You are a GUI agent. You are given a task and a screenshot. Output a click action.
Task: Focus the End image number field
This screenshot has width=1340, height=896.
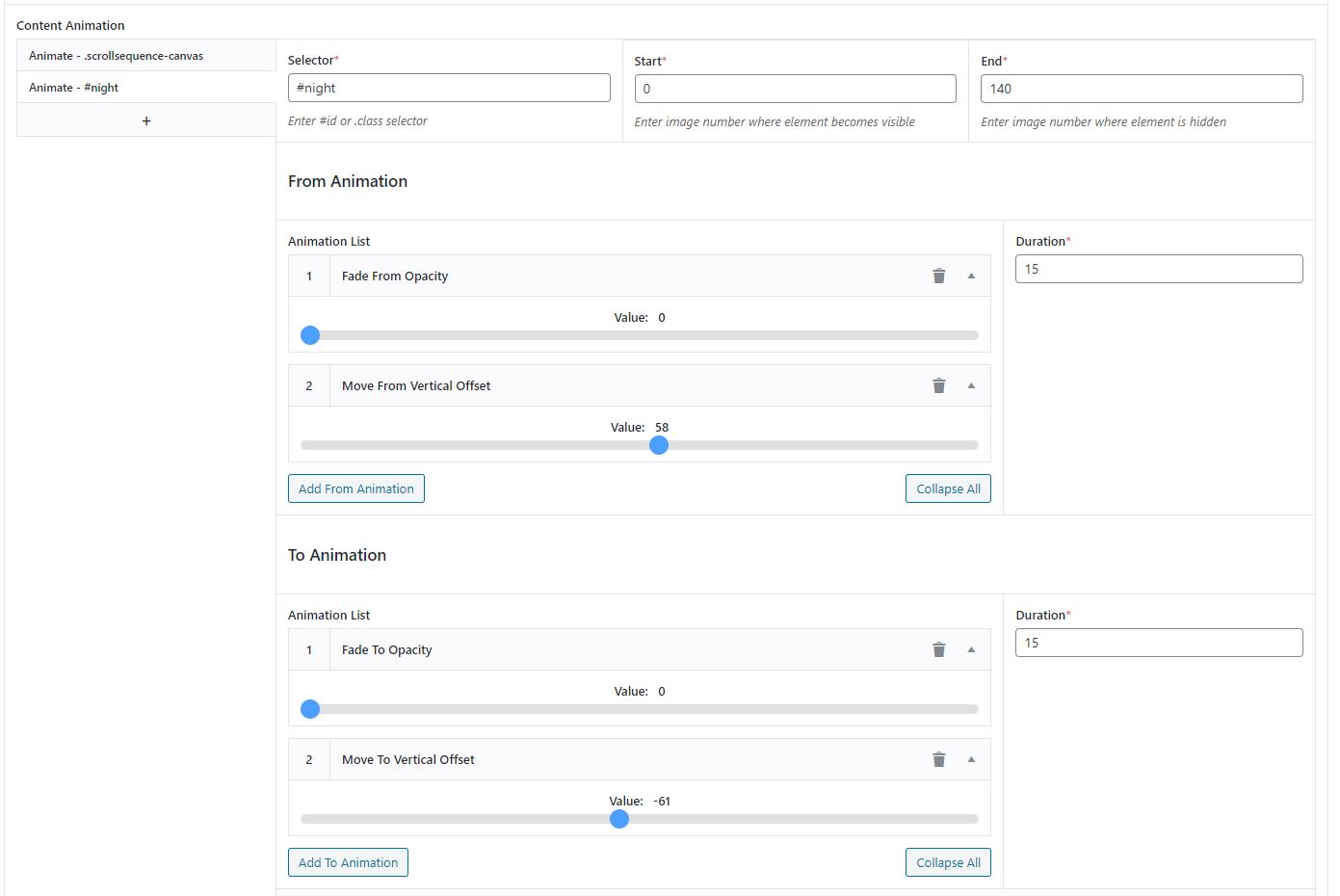click(1142, 89)
